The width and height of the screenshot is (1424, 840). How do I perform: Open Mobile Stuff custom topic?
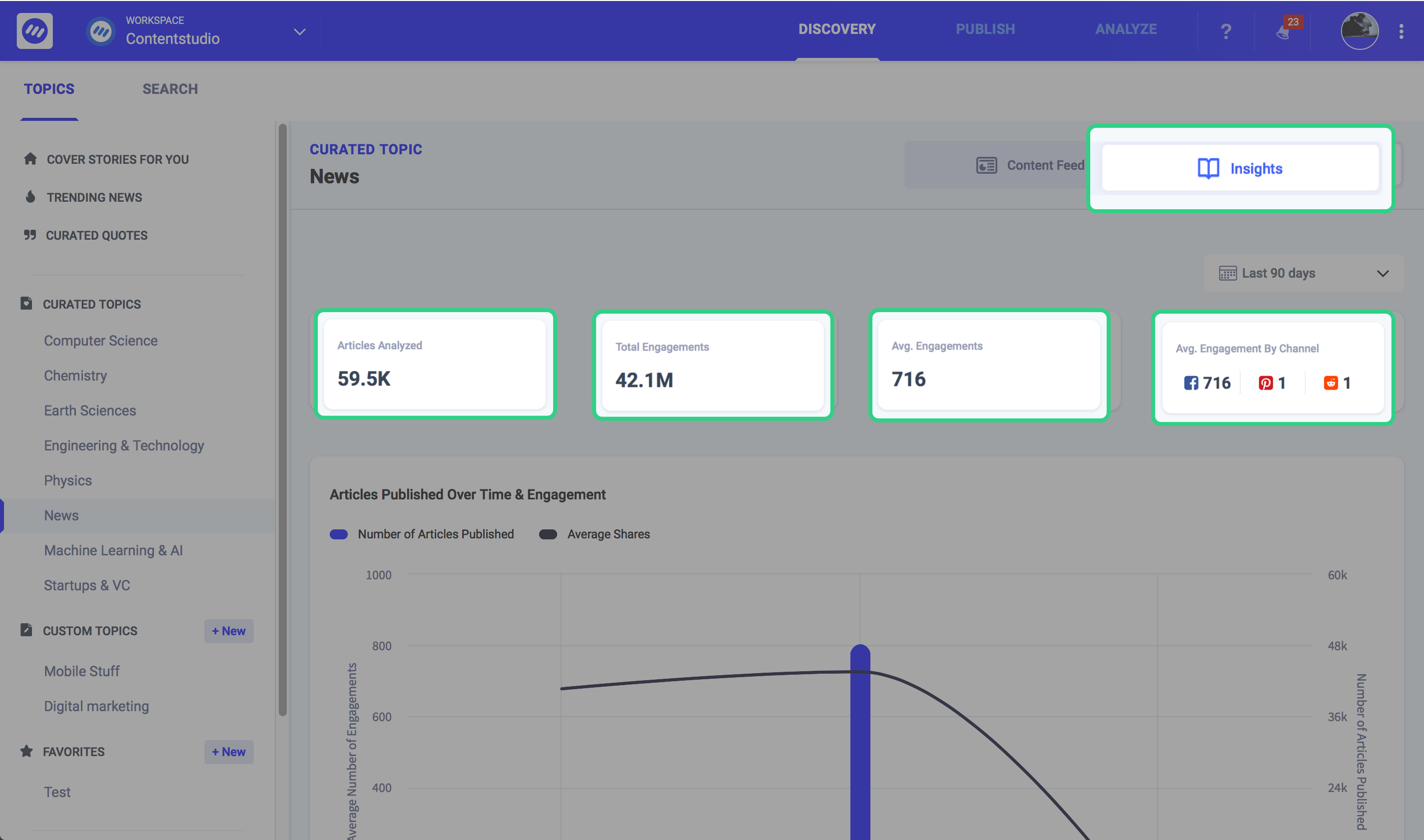point(81,671)
